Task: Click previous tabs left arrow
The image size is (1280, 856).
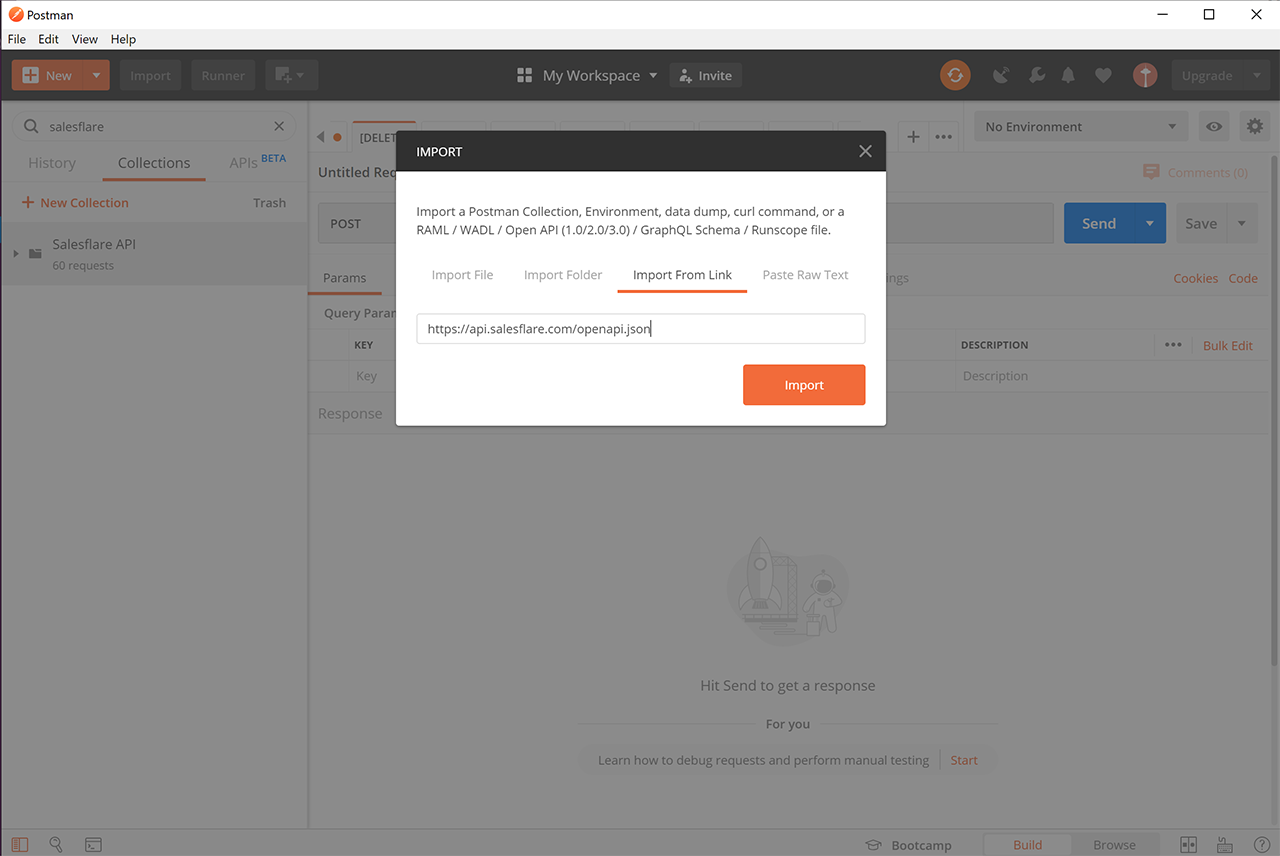Action: 321,137
